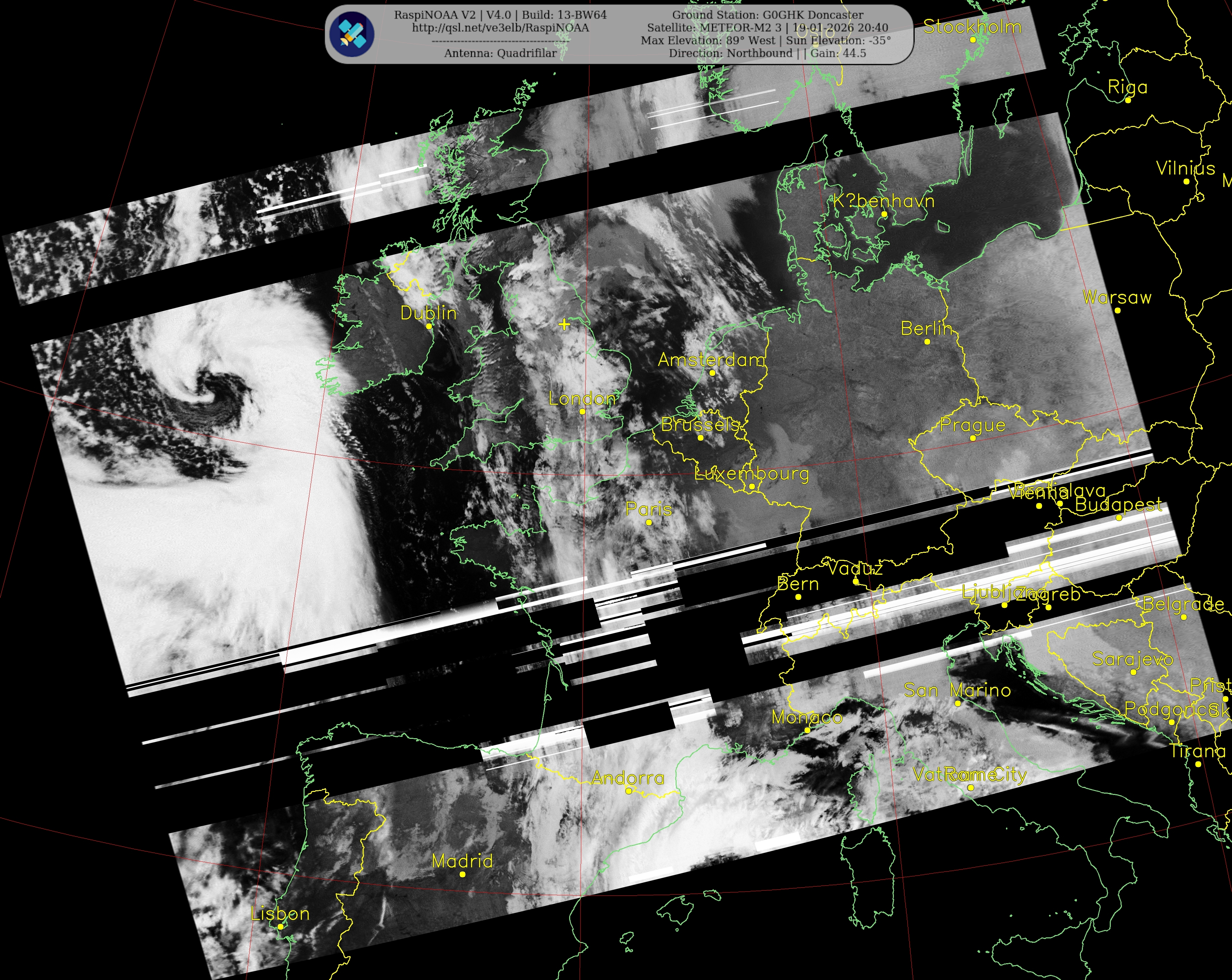Click the Andorra label
Image resolution: width=1232 pixels, height=980 pixels.
coord(628,778)
